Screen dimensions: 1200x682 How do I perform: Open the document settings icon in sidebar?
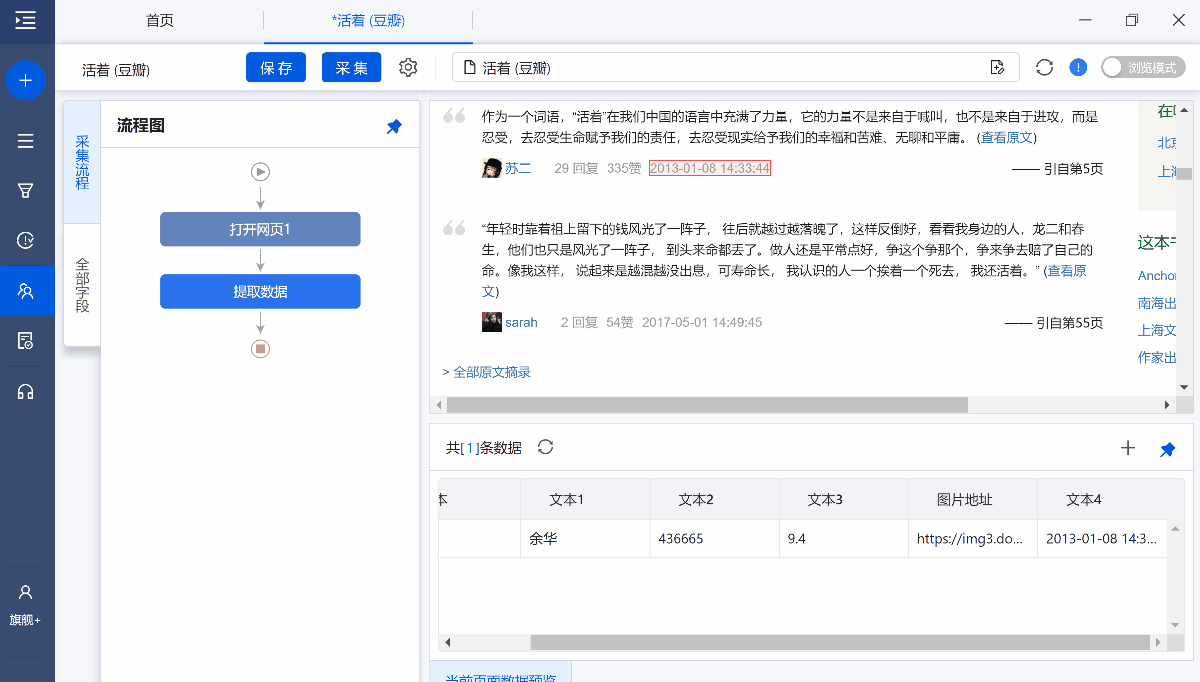pyautogui.click(x=26, y=341)
